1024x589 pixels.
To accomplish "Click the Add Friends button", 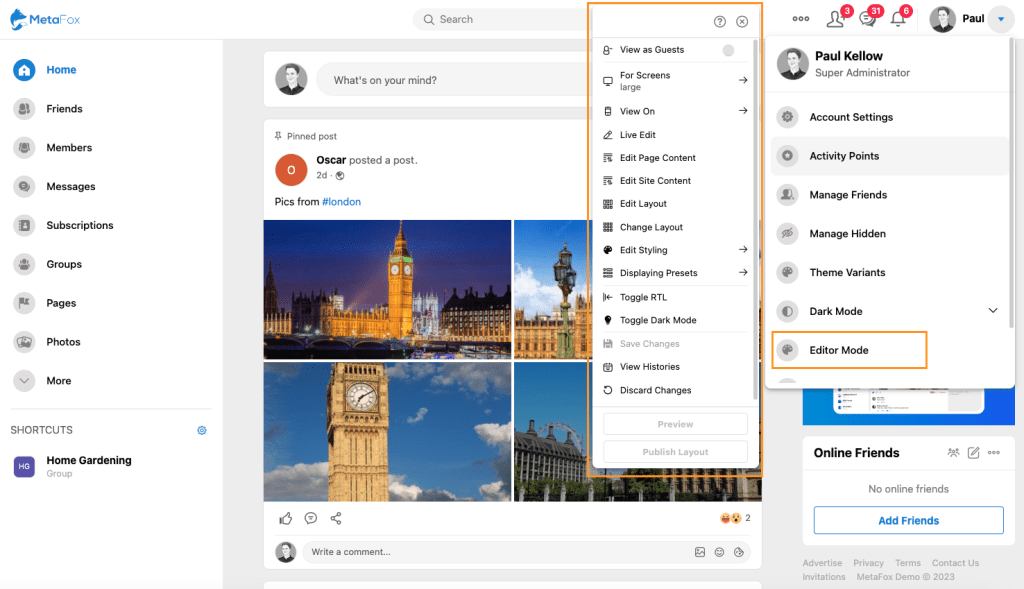I will pyautogui.click(x=908, y=520).
